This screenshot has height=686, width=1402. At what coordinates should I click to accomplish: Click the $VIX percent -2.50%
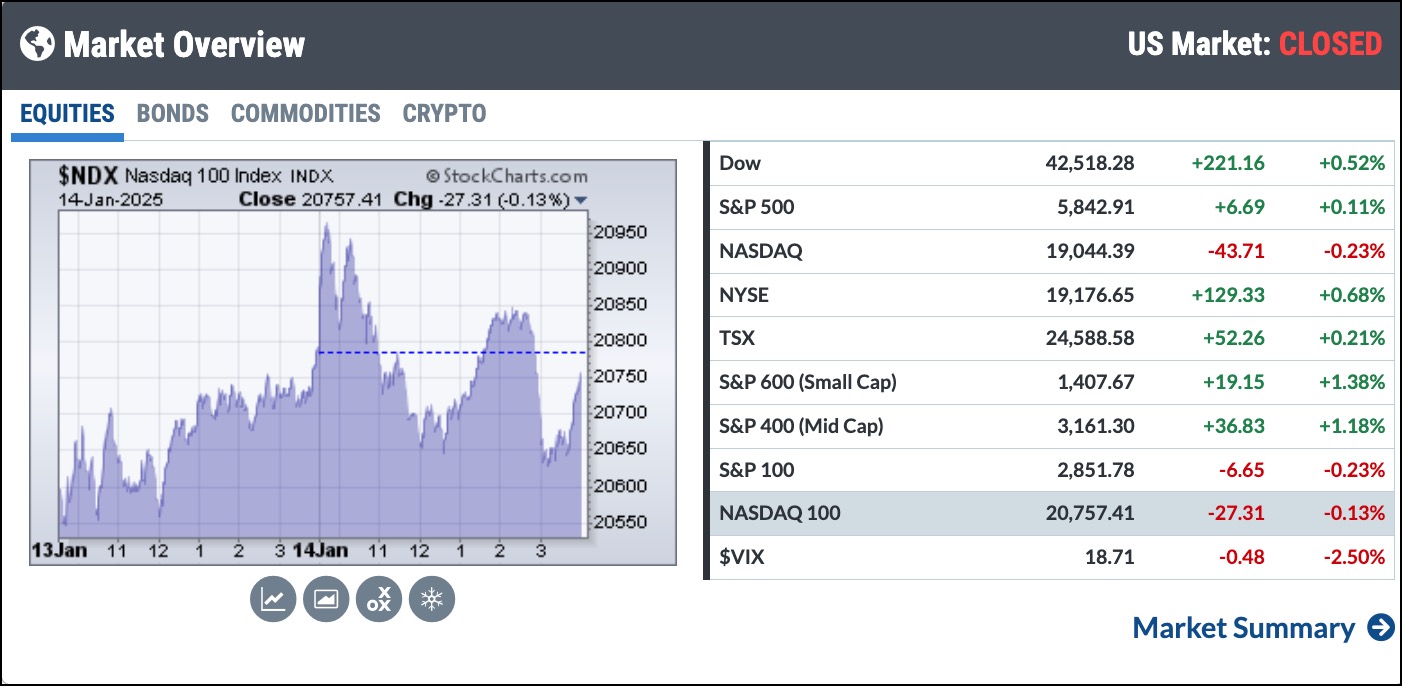tap(1353, 557)
